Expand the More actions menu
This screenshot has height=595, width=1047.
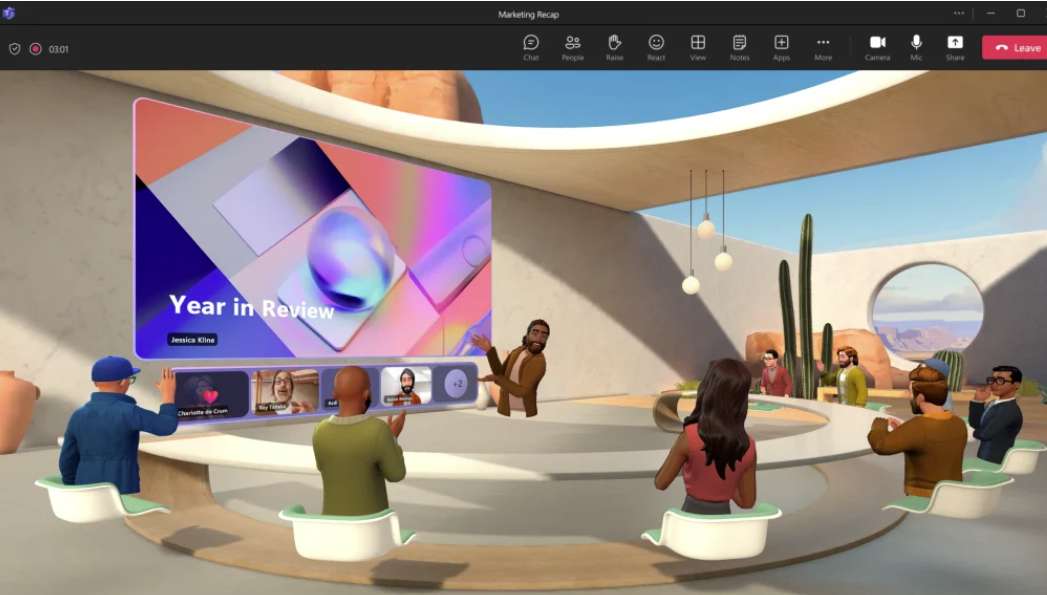coord(823,46)
